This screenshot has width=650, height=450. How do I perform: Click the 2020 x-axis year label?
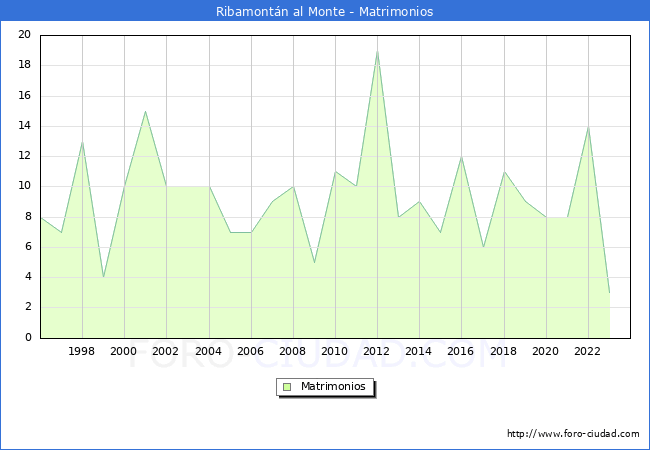tap(546, 351)
